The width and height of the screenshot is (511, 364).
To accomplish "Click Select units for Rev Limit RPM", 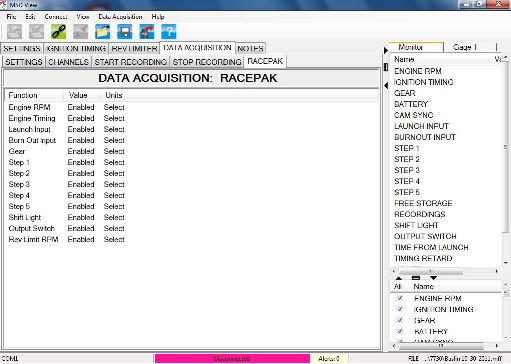I will pyautogui.click(x=114, y=239).
